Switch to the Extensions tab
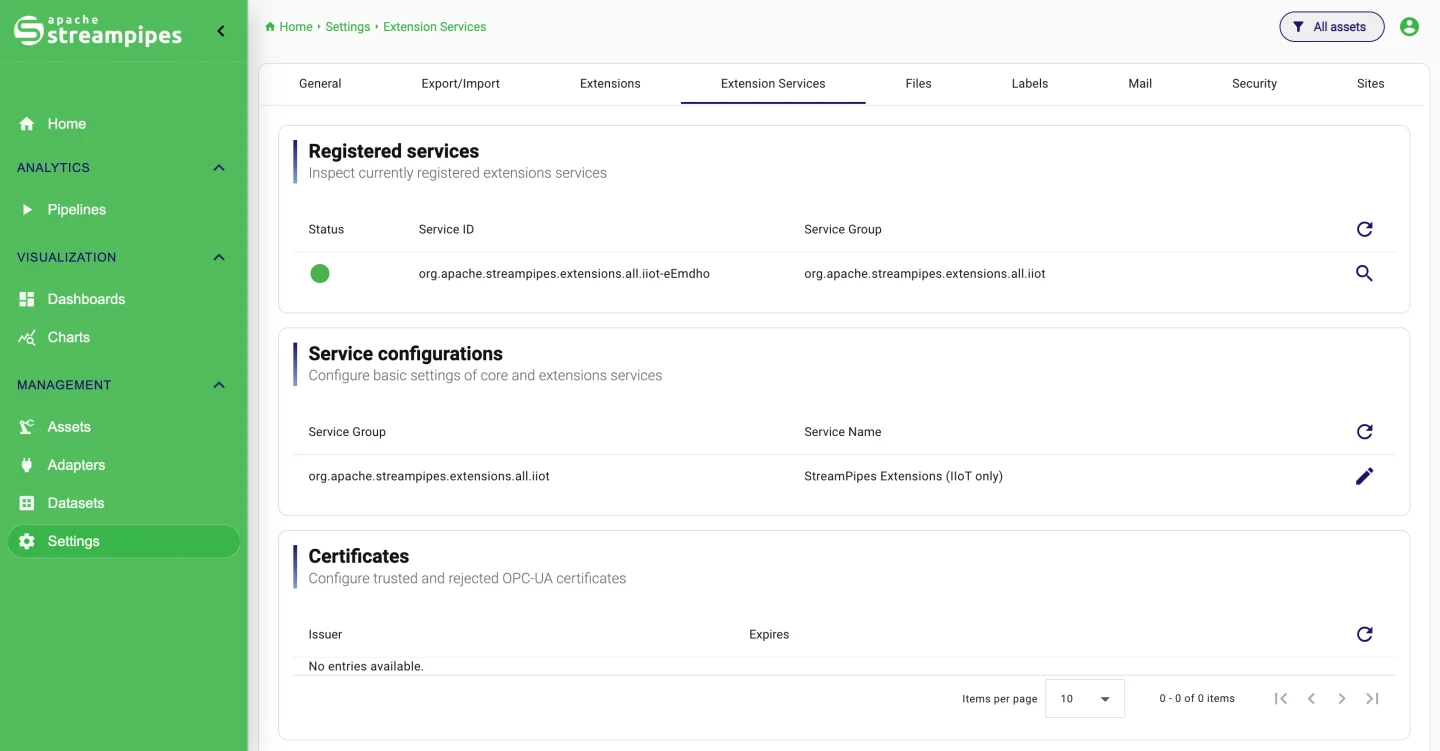Screen dimensions: 1440x751 click(x=610, y=84)
